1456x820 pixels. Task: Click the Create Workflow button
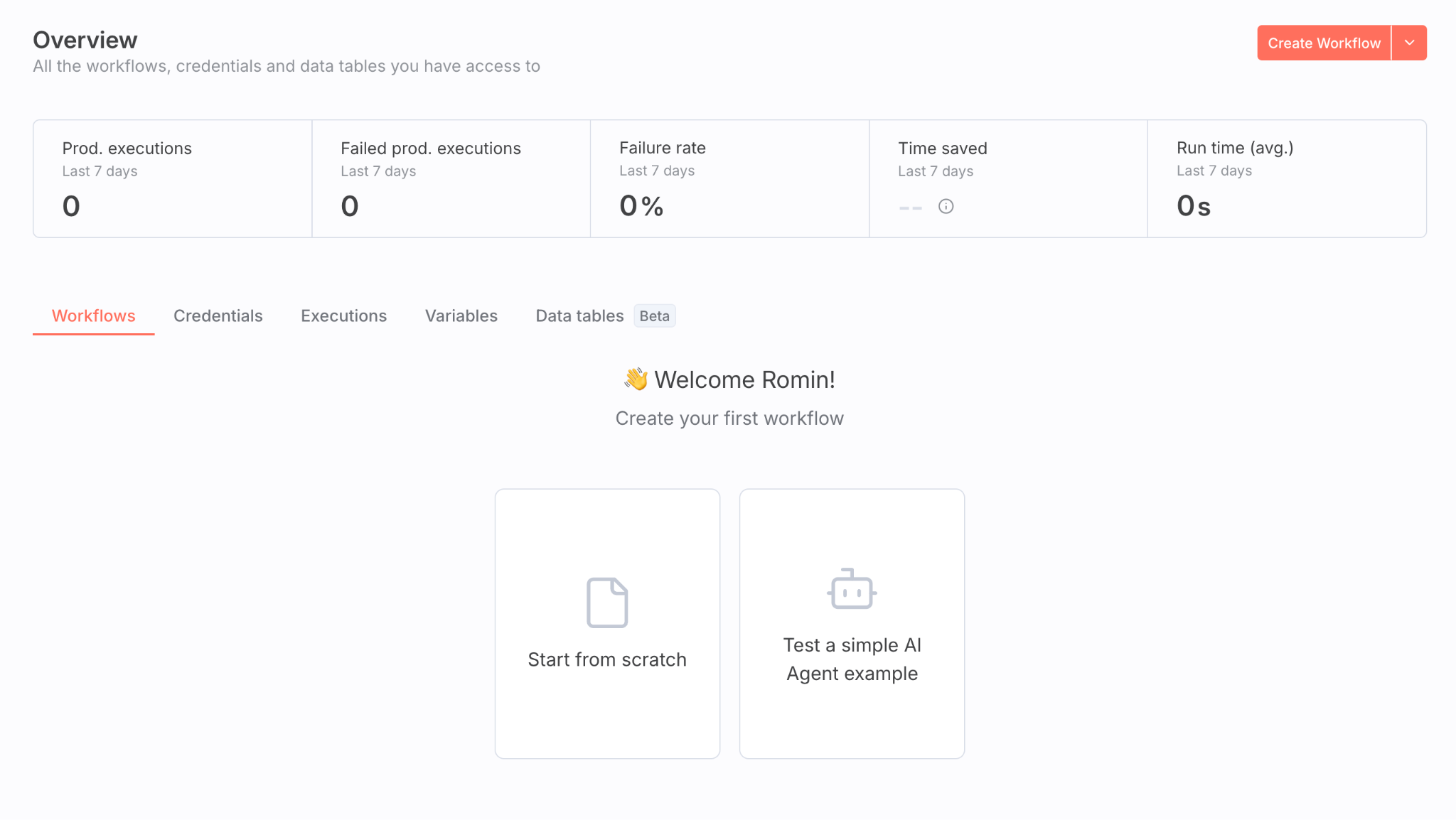pos(1324,43)
